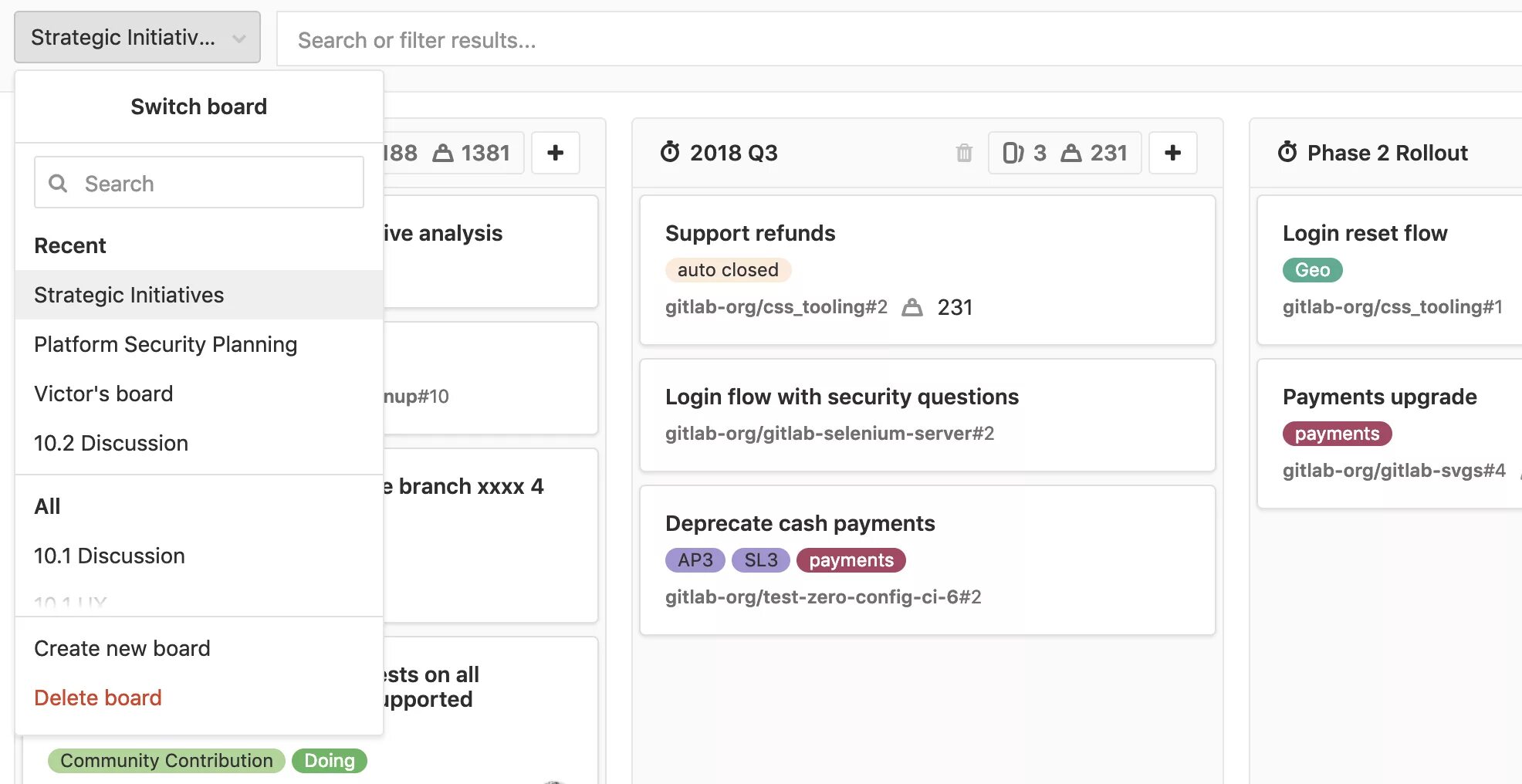
Task: Click the weight icon in 2018 Q3 header
Action: [x=1070, y=153]
